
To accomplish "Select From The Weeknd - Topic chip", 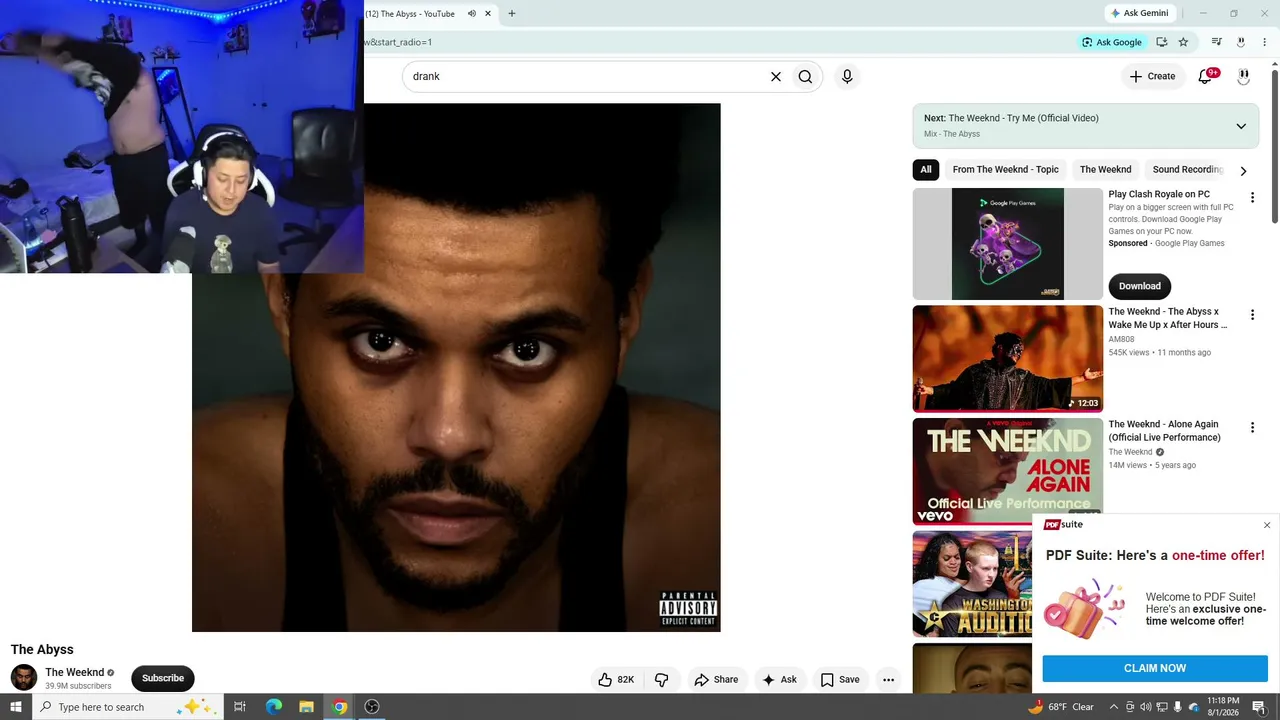I will (1005, 170).
